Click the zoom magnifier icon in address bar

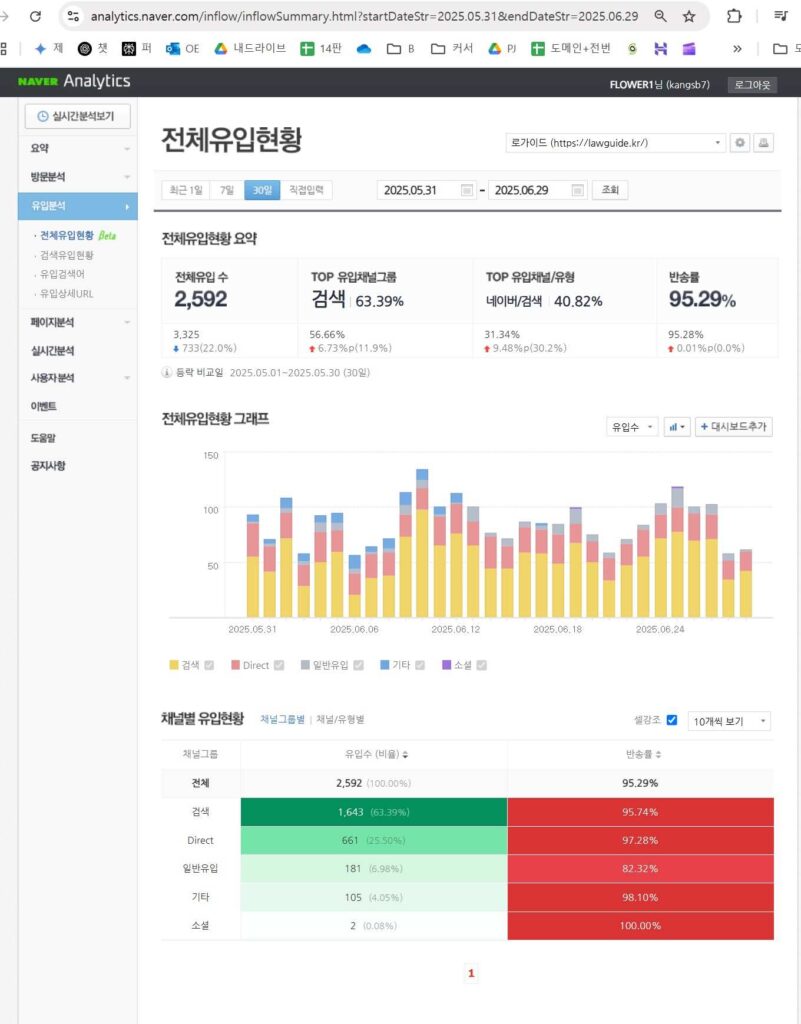[x=661, y=16]
